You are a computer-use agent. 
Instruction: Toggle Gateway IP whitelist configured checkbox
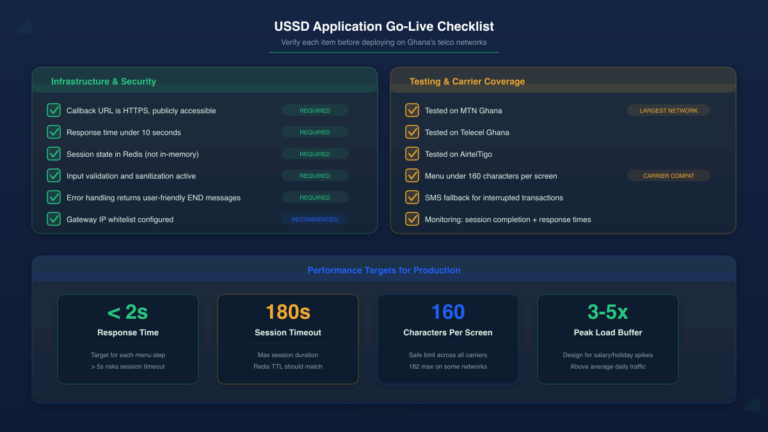tap(54, 219)
